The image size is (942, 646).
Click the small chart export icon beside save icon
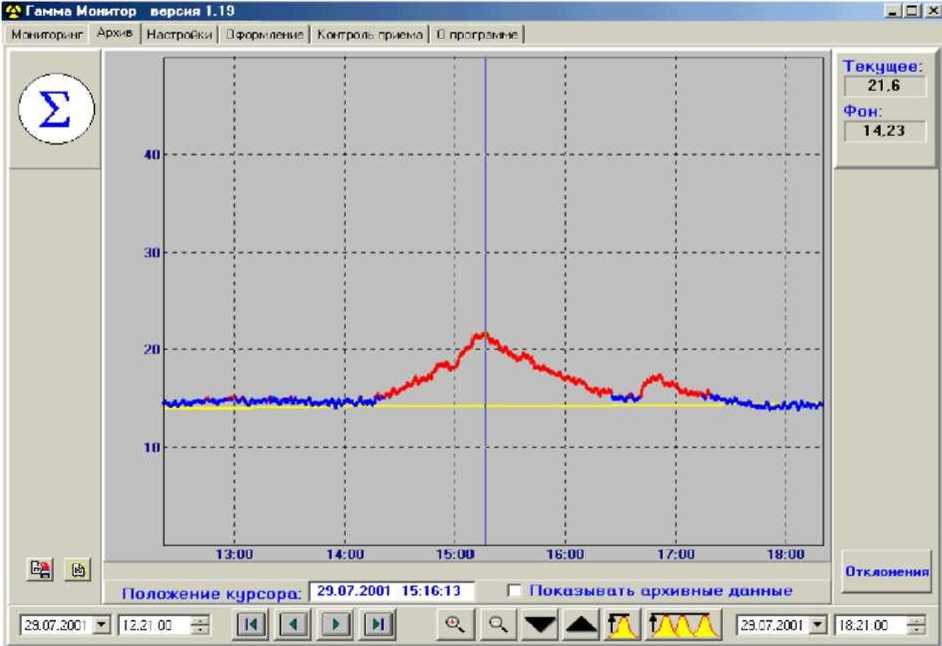[x=77, y=568]
